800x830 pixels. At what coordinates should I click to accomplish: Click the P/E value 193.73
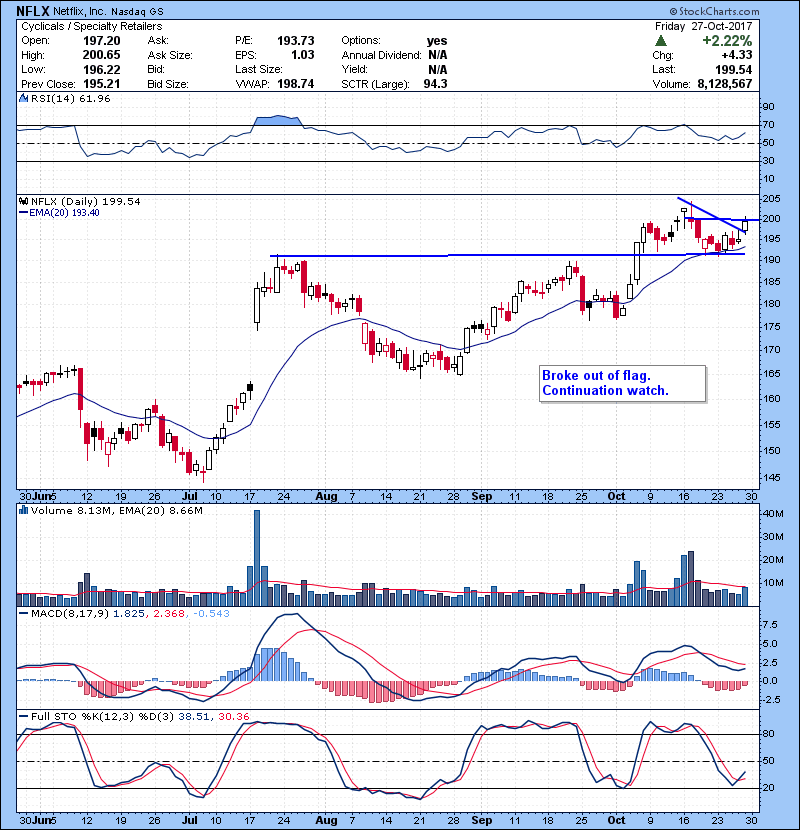[x=295, y=41]
